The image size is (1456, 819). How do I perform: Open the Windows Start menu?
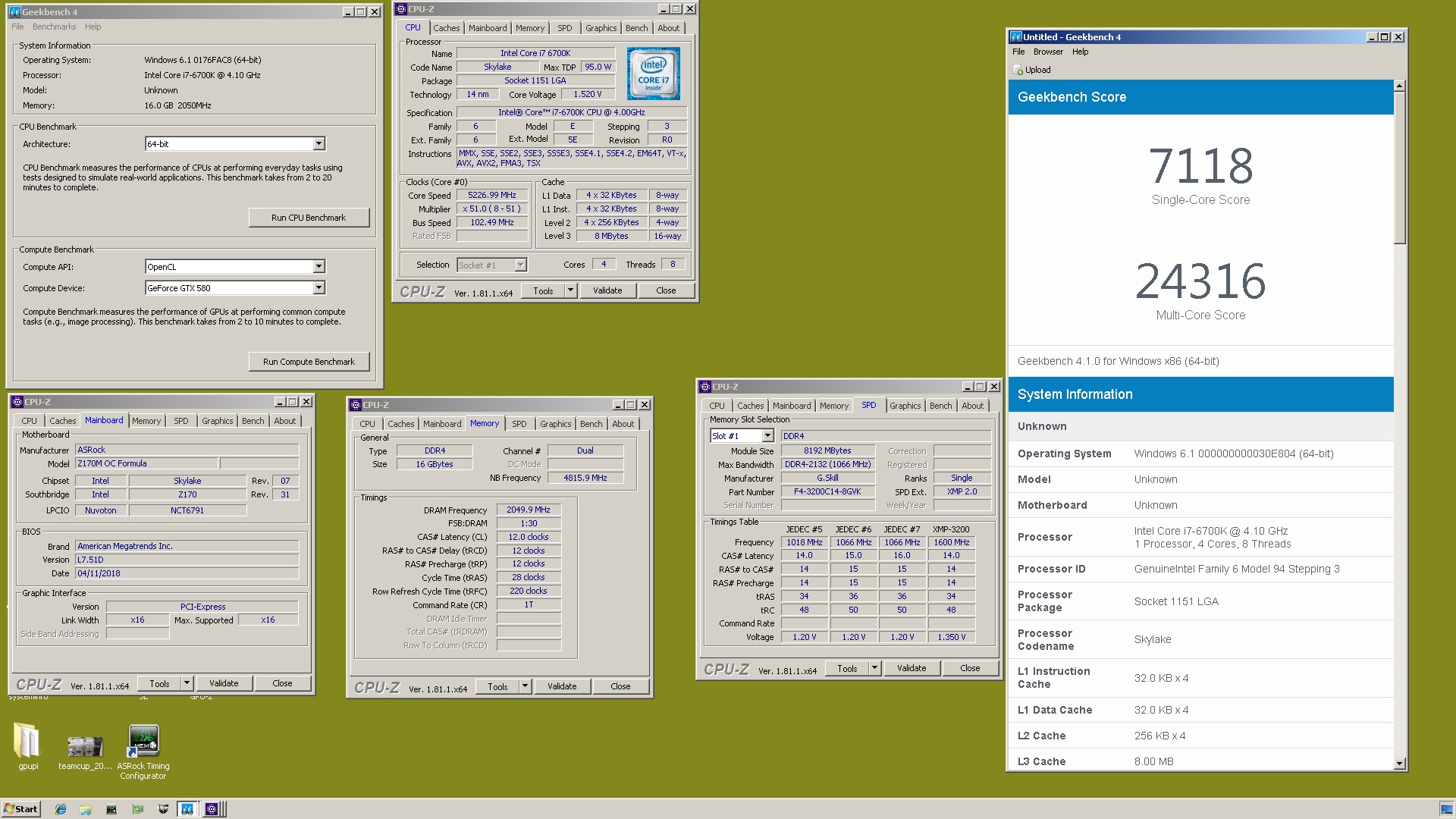[x=21, y=809]
